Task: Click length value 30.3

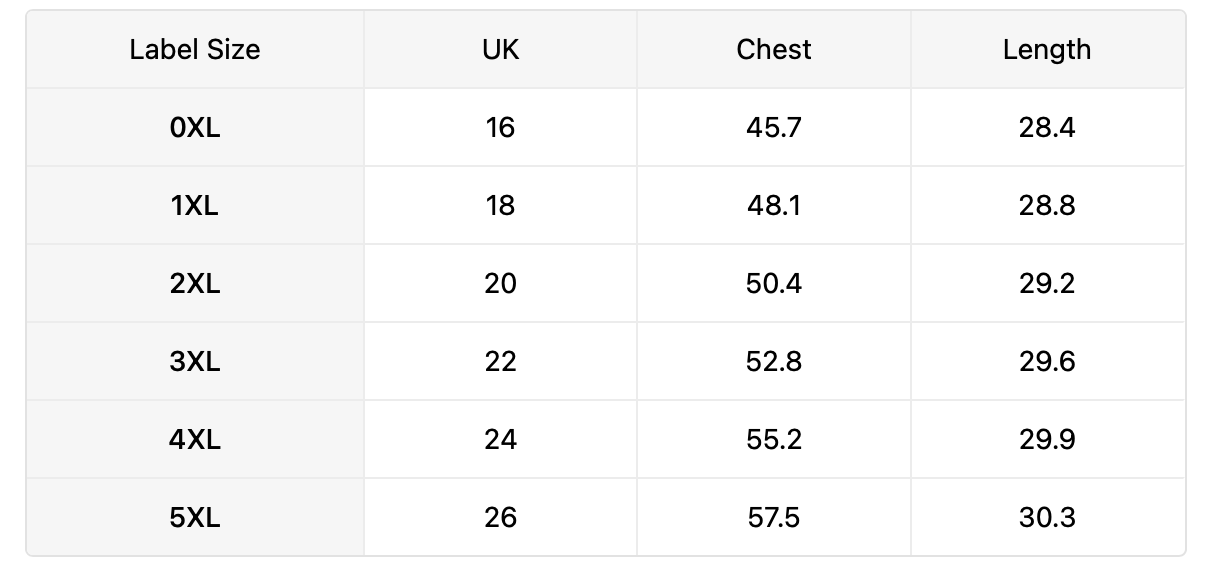Action: pos(1047,517)
